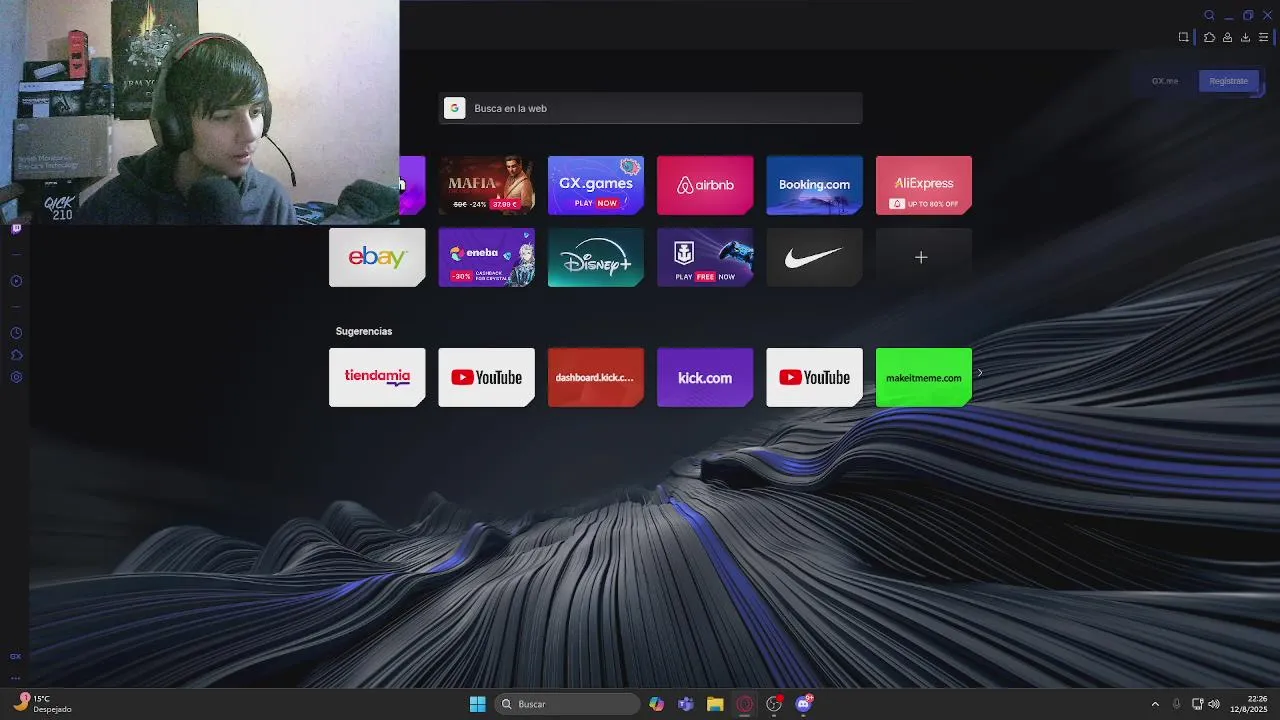Open the Nike speed dial tile
The height and width of the screenshot is (720, 1280).
tap(814, 257)
